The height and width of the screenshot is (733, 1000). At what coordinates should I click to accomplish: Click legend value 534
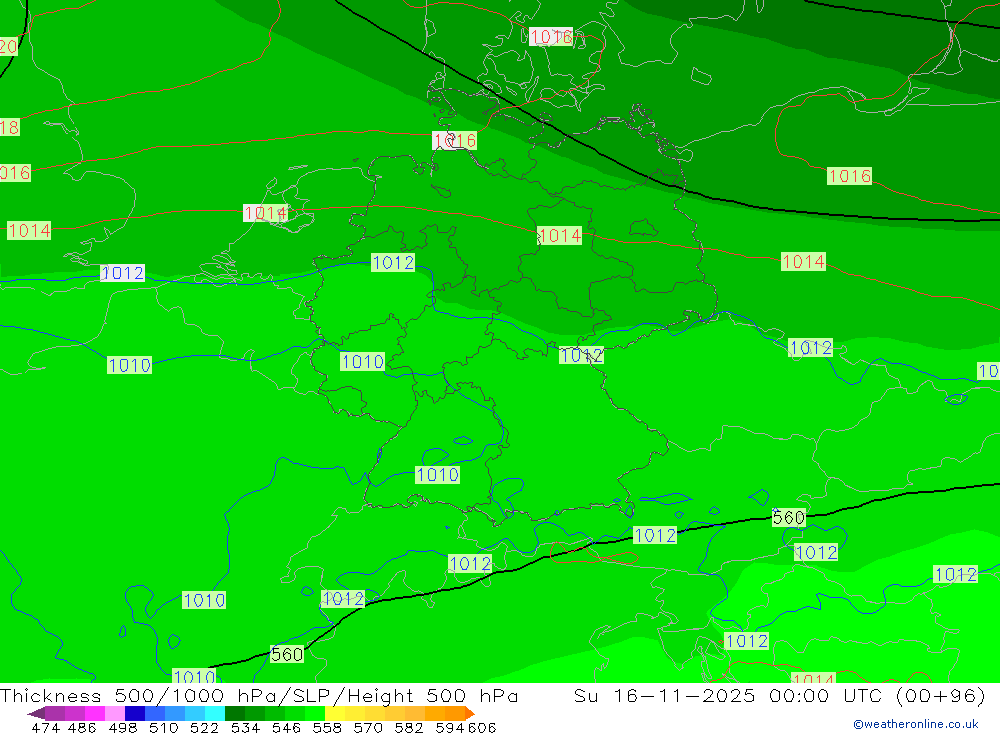click(x=245, y=727)
